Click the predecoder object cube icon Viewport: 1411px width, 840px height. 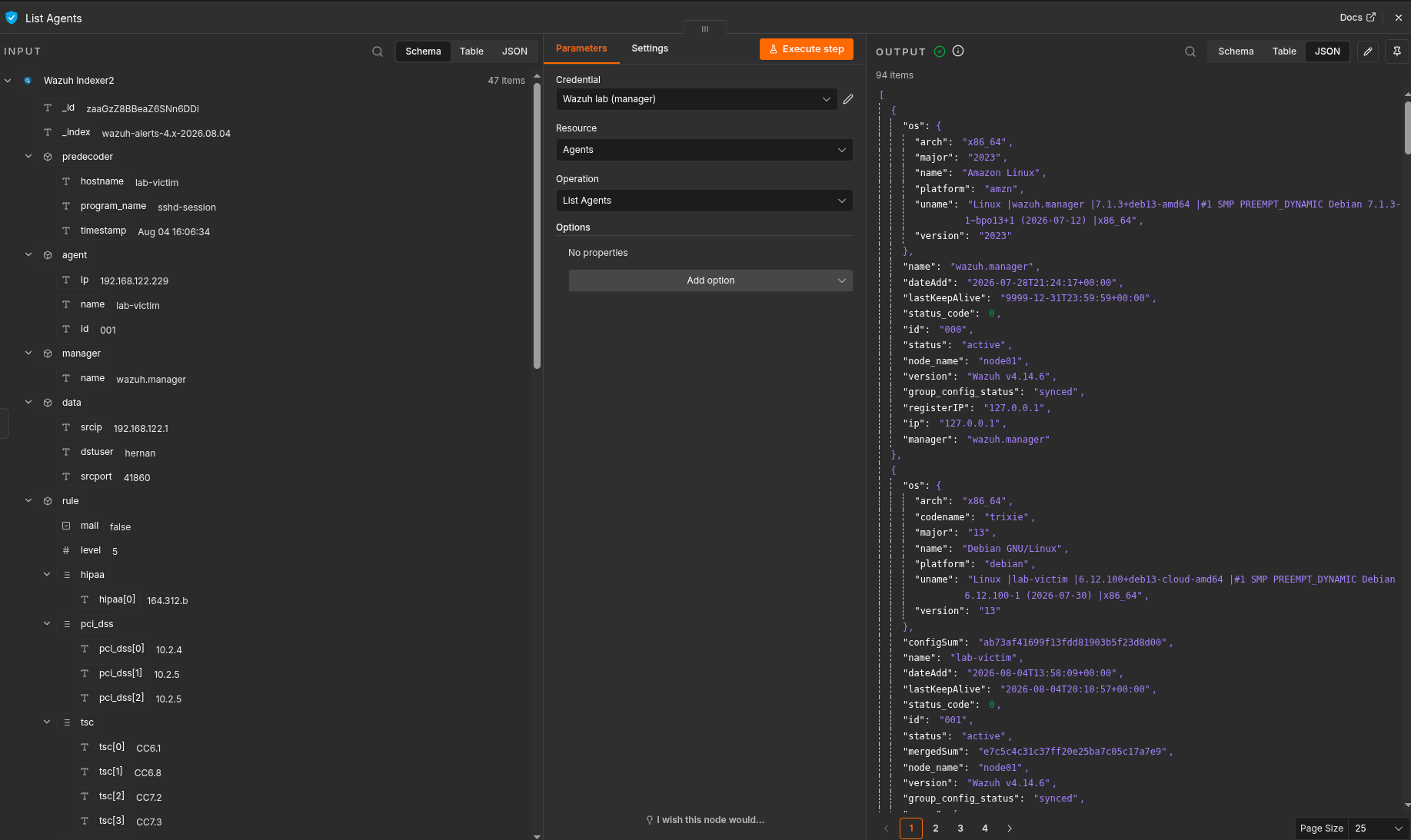(48, 157)
